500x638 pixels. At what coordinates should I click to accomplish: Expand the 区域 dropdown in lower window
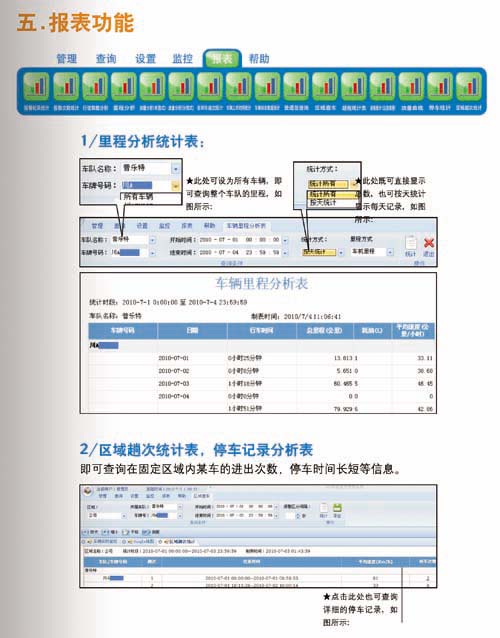tap(124, 516)
